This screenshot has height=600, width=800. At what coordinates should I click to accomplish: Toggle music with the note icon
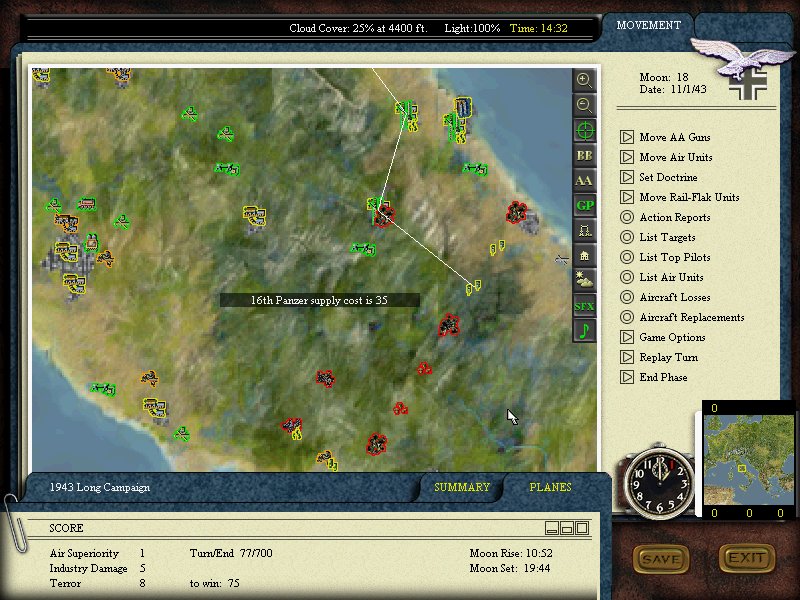584,331
